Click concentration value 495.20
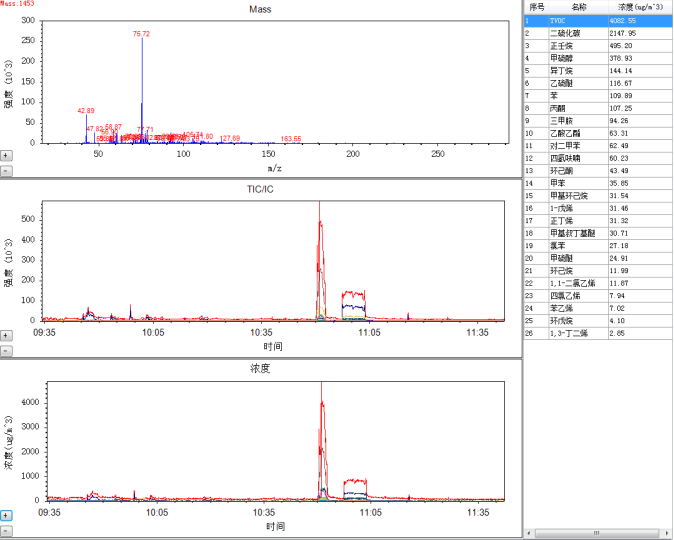The image size is (674, 540). point(621,46)
